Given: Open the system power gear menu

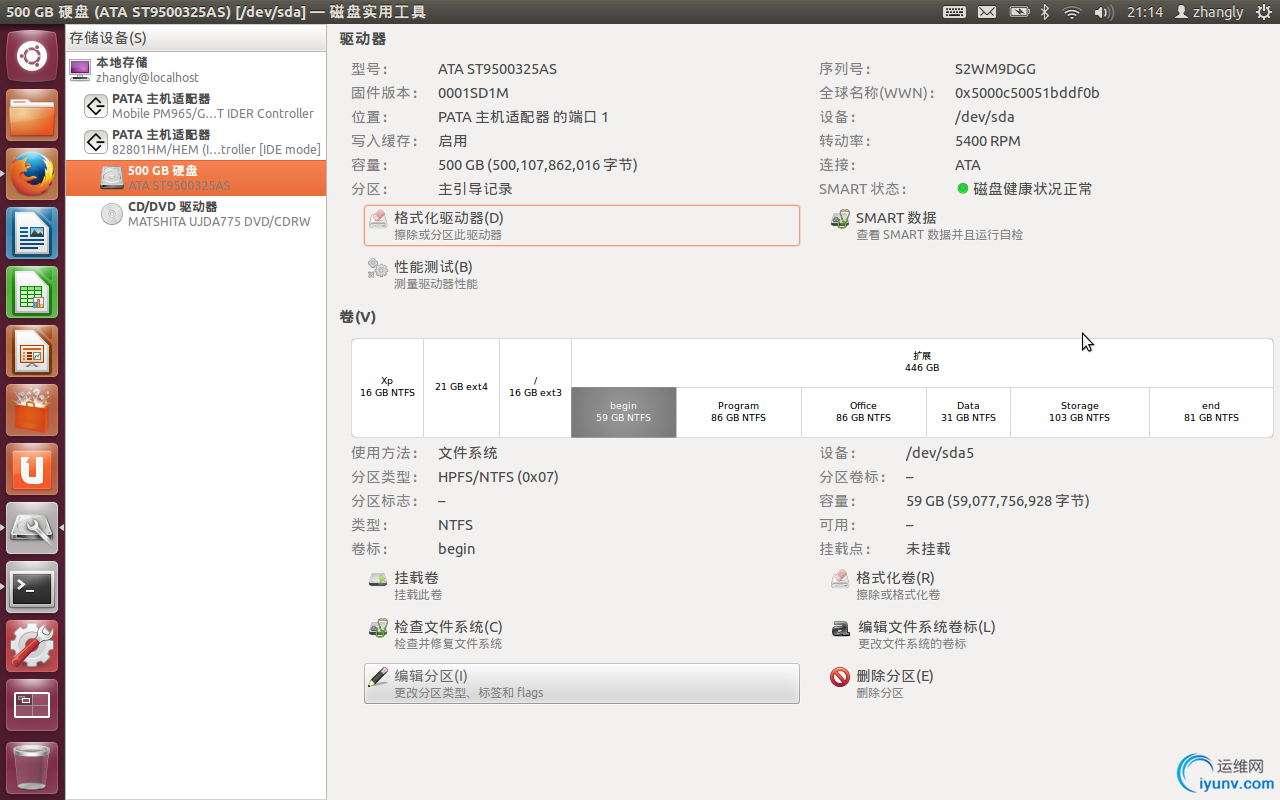Looking at the screenshot, I should tap(1262, 12).
